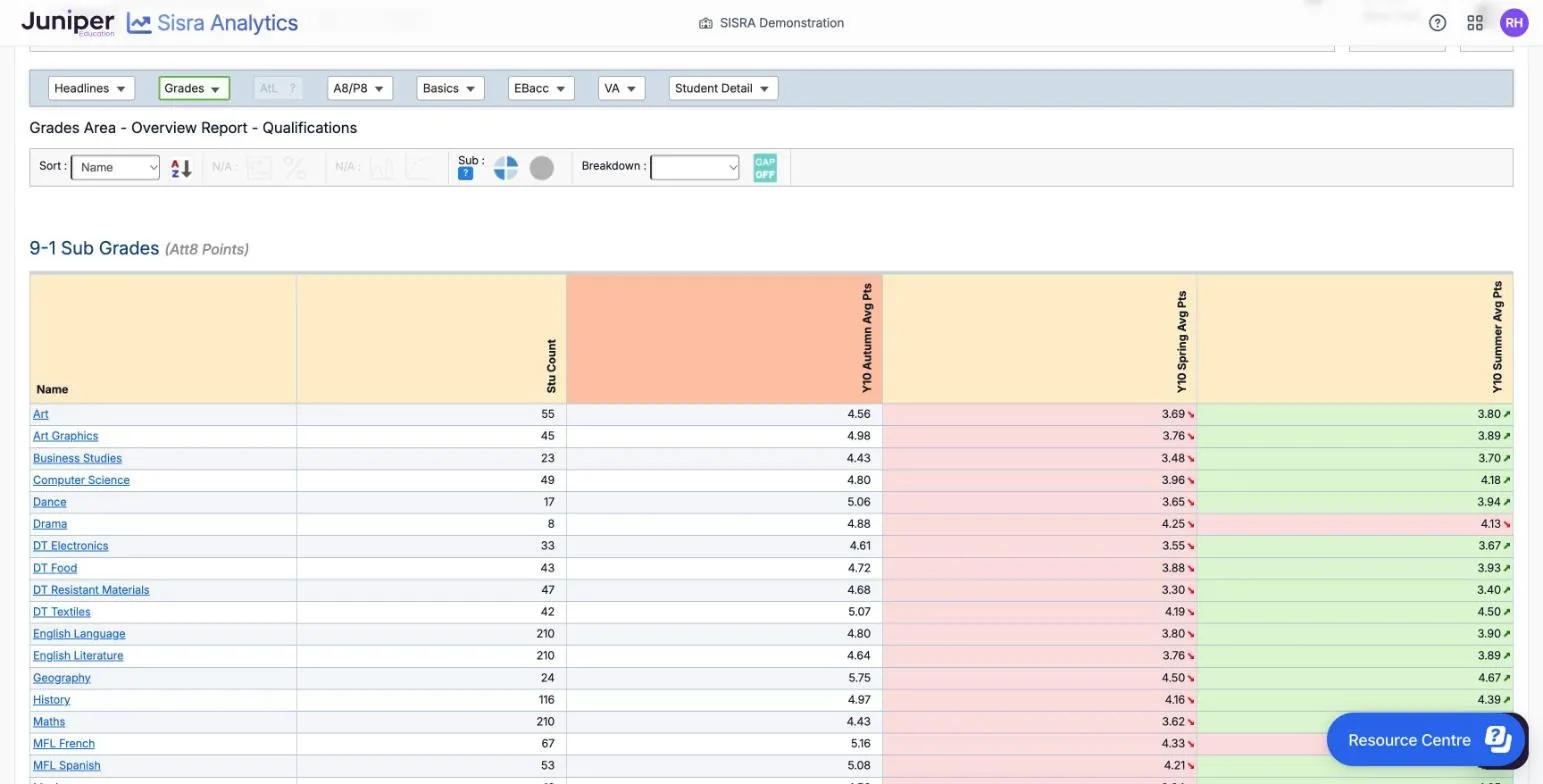Open the Drama subject link
This screenshot has height=784, width=1543.
(x=50, y=524)
